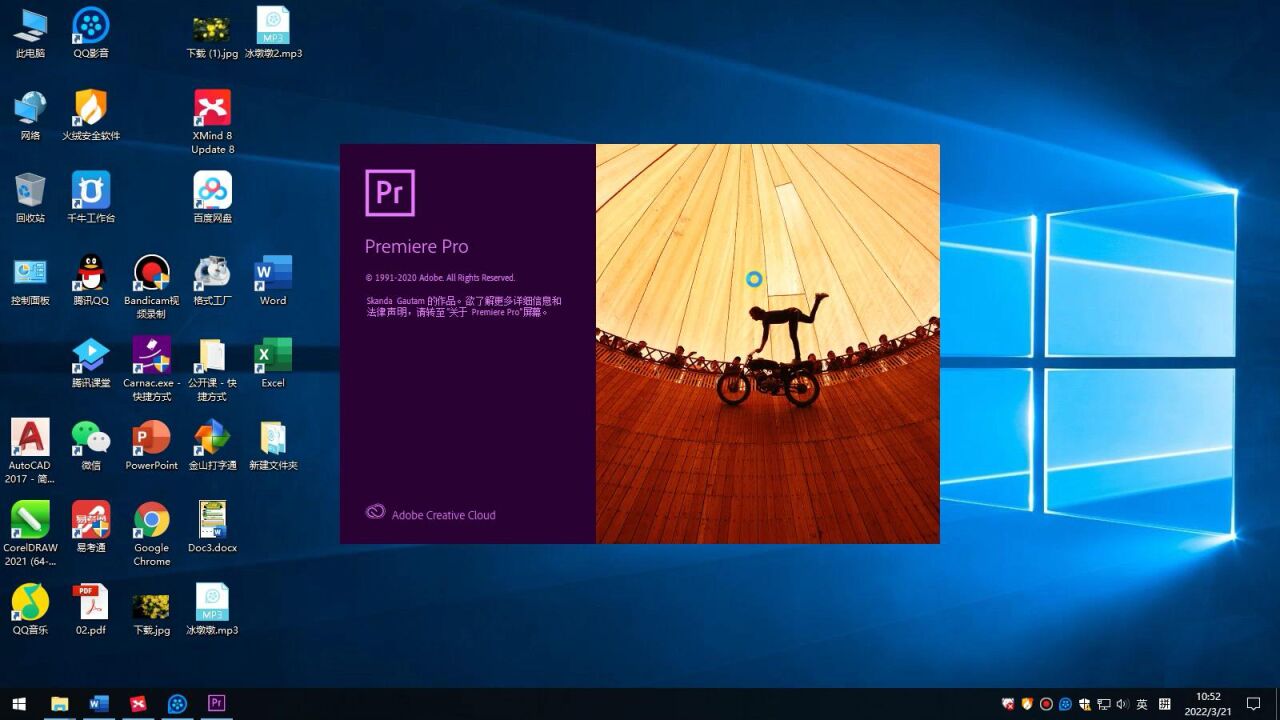The width and height of the screenshot is (1280, 720).
Task: Open the 百度网盘 desktop shortcut
Action: tap(212, 196)
